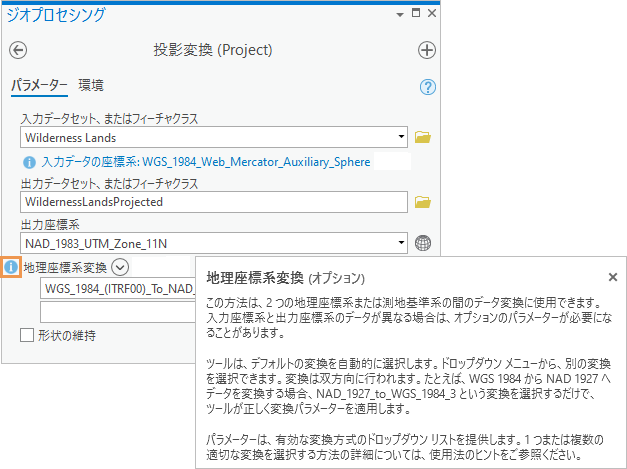This screenshot has height=469, width=627.
Task: Open the ジオプロセシング pane options menu arrow
Action: (400, 14)
